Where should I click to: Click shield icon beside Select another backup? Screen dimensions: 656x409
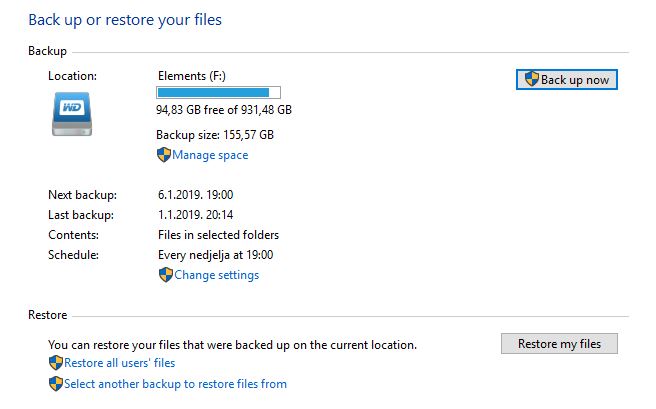[x=56, y=383]
